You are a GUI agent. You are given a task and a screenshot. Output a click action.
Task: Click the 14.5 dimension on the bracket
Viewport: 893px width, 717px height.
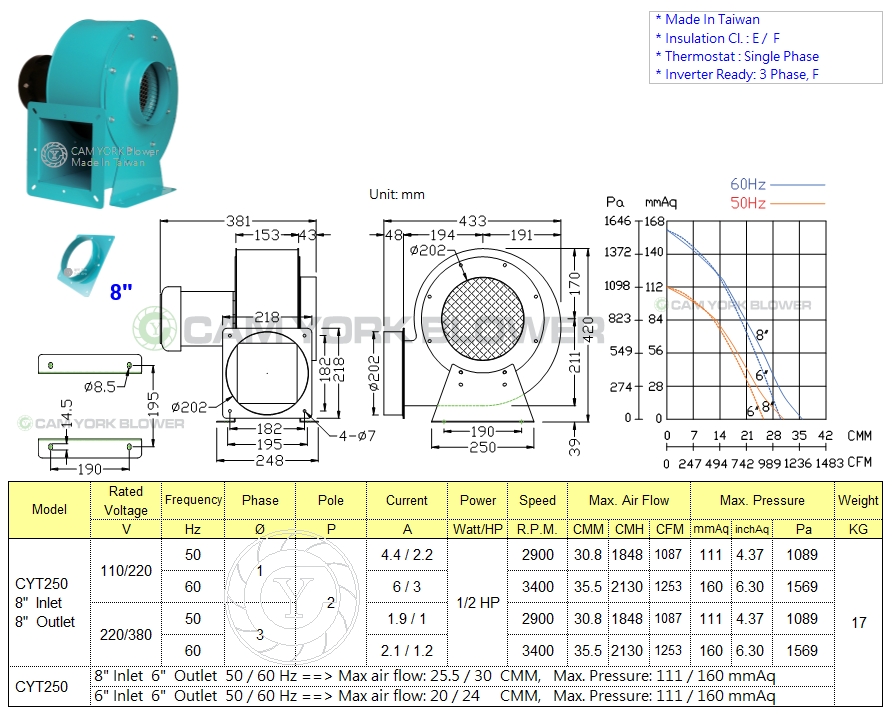67,413
